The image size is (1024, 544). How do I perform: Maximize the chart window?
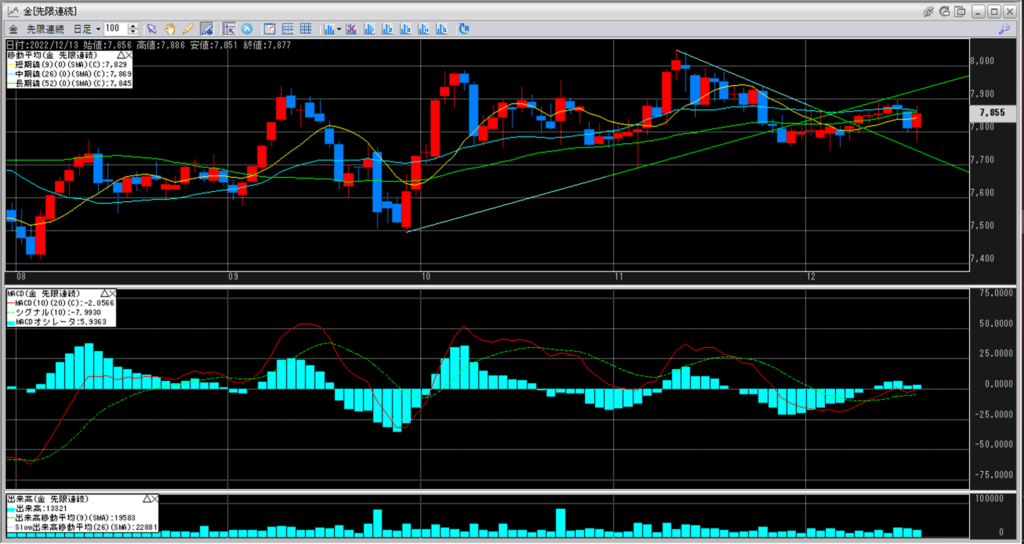pyautogui.click(x=993, y=11)
